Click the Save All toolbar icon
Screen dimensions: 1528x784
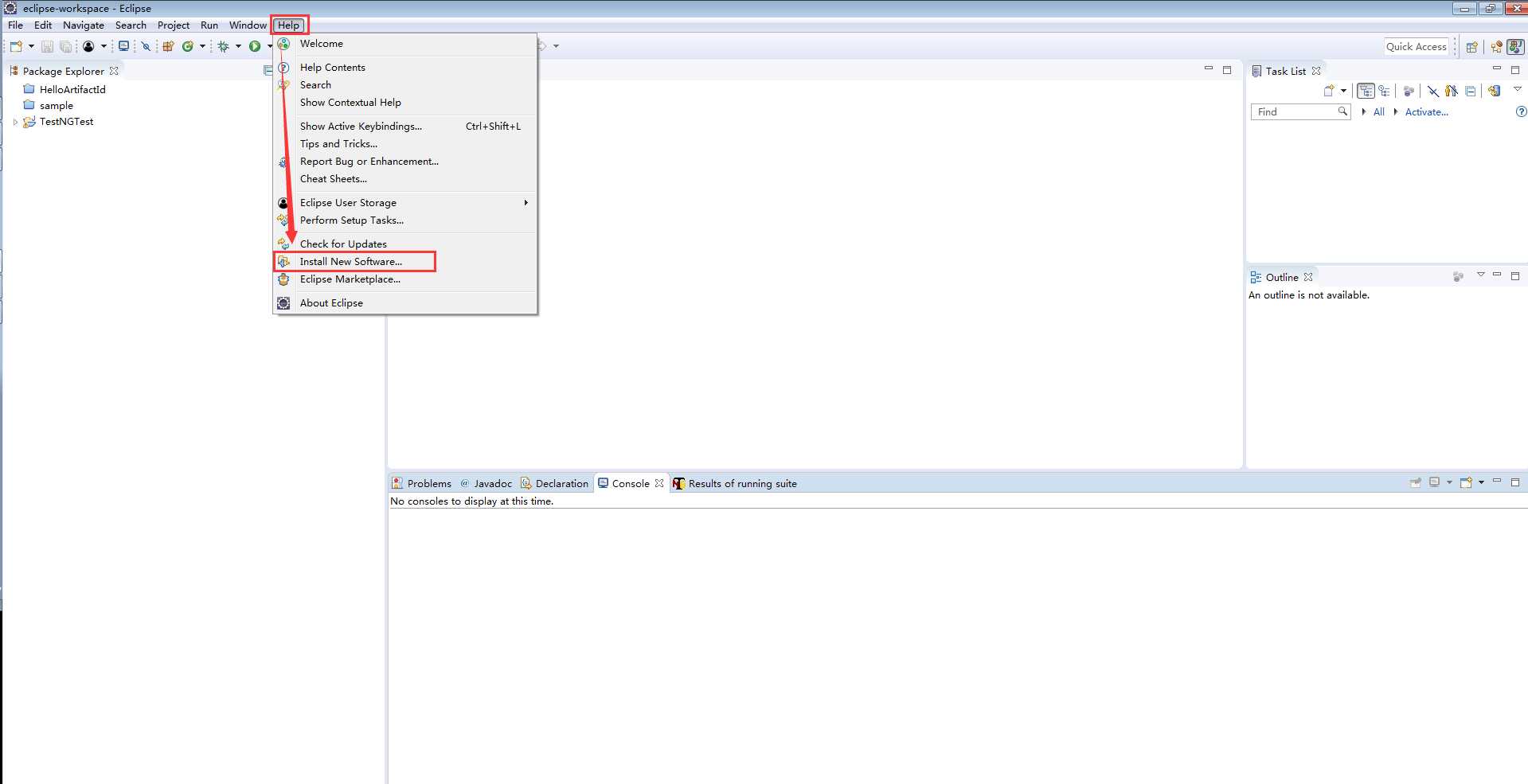(65, 46)
